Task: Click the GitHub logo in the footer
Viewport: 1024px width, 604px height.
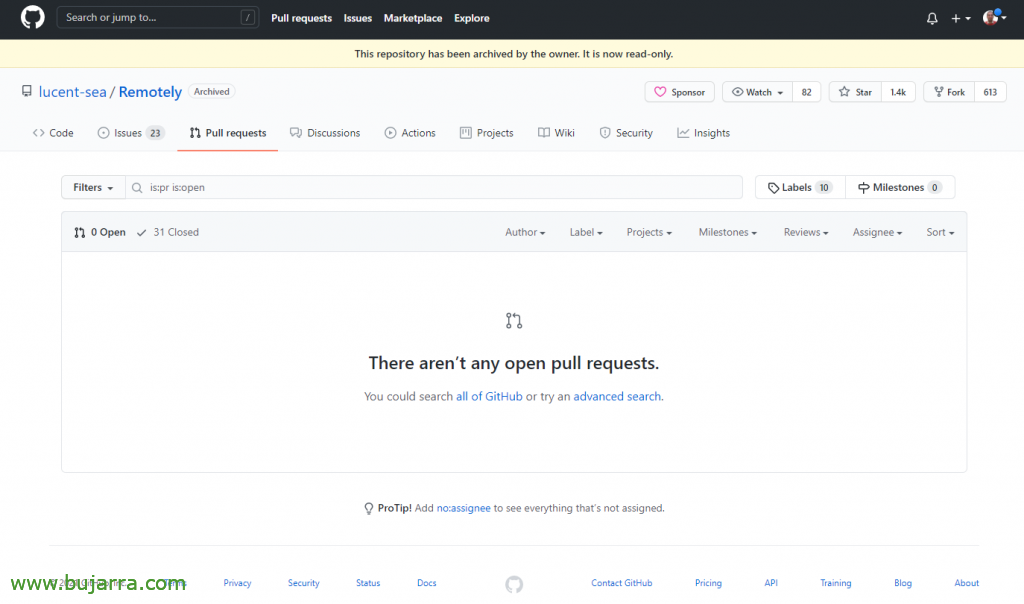Action: [x=513, y=584]
